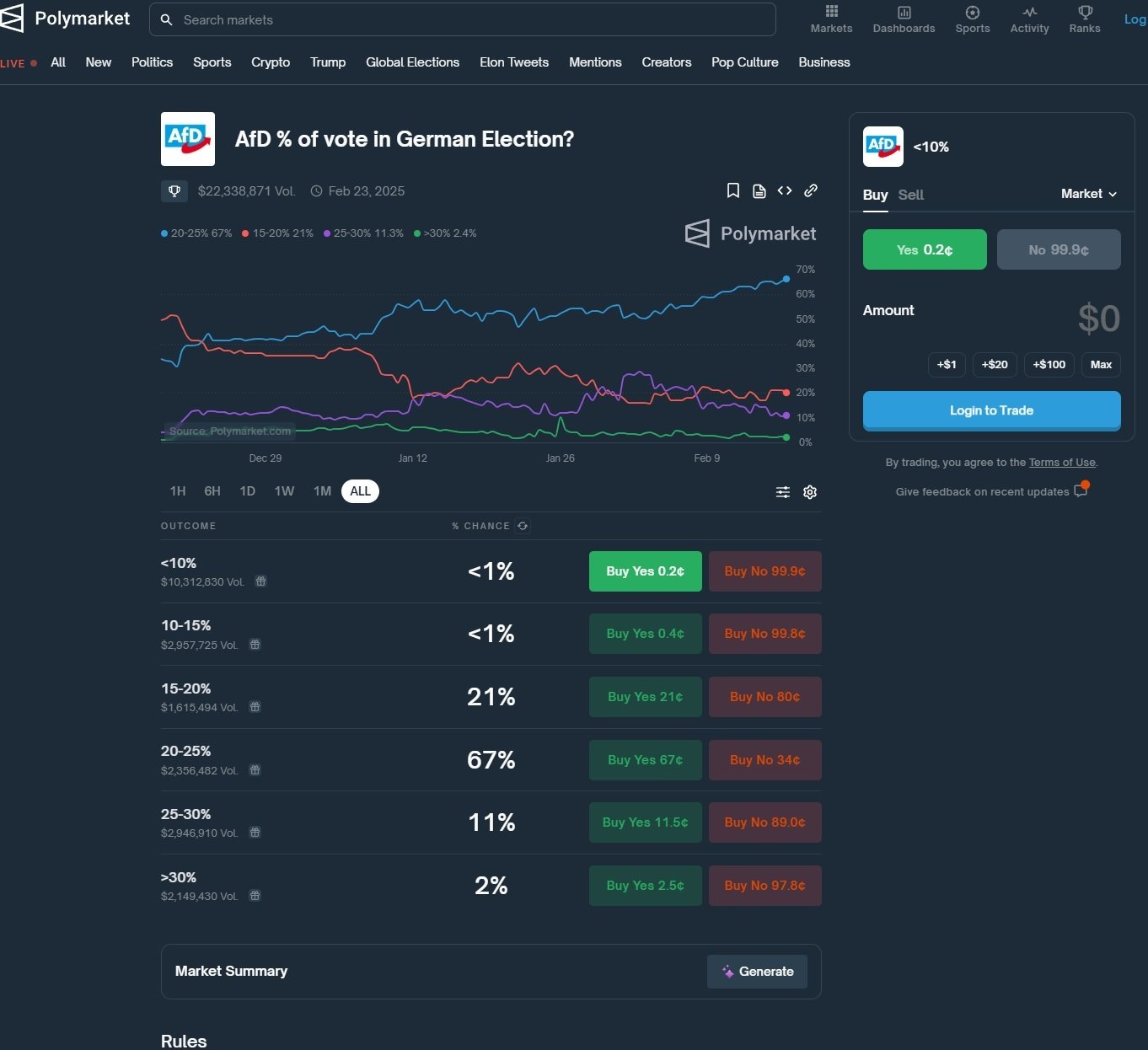
Task: Open chart settings gear icon
Action: [810, 492]
